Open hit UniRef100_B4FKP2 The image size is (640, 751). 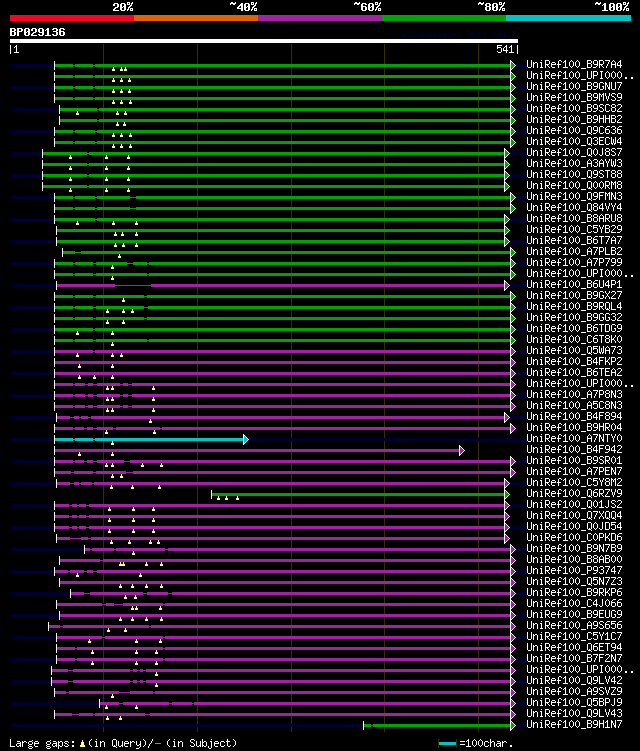pyautogui.click(x=574, y=362)
